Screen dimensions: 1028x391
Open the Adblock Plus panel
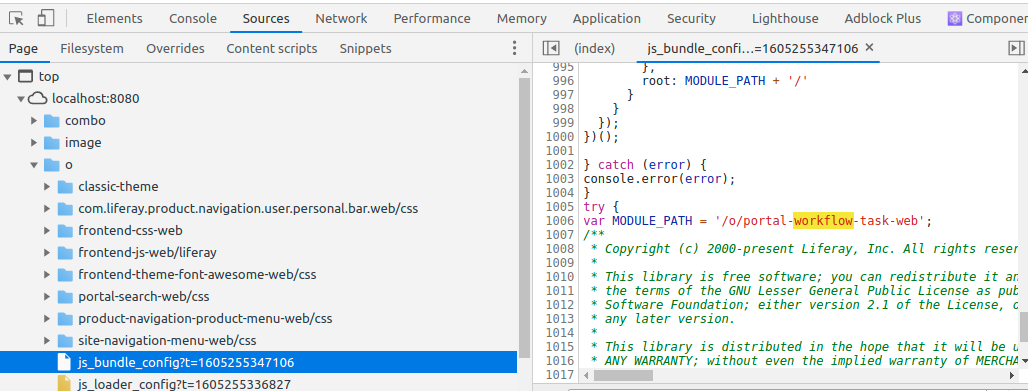[882, 18]
